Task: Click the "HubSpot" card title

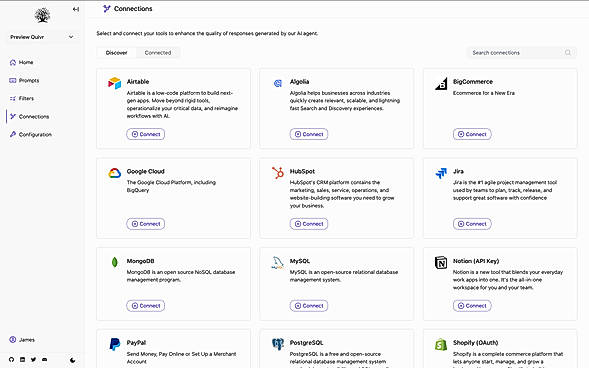Action: tap(302, 171)
